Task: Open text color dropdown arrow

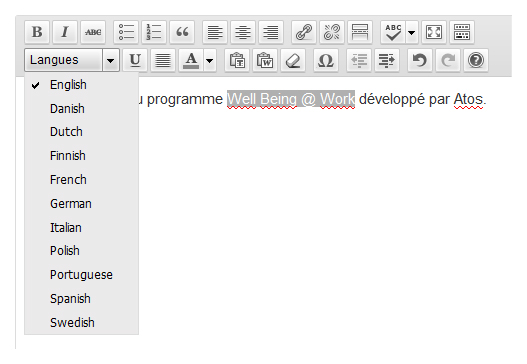Action: (210, 60)
